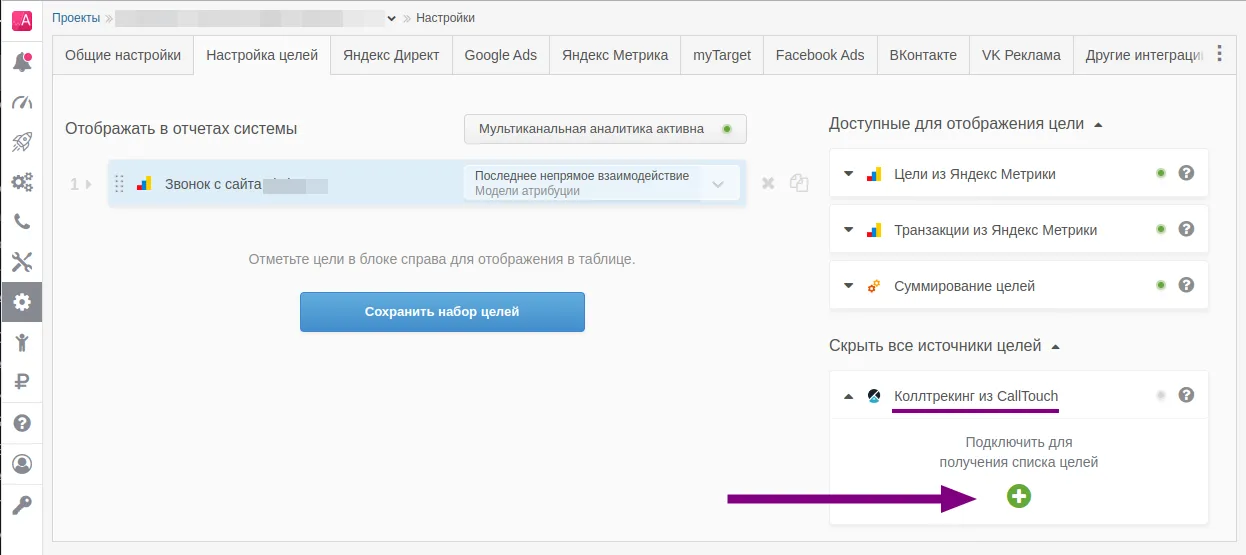Switch to Общие настройки tab
Viewport: 1246px width, 555px height.
pyautogui.click(x=123, y=55)
